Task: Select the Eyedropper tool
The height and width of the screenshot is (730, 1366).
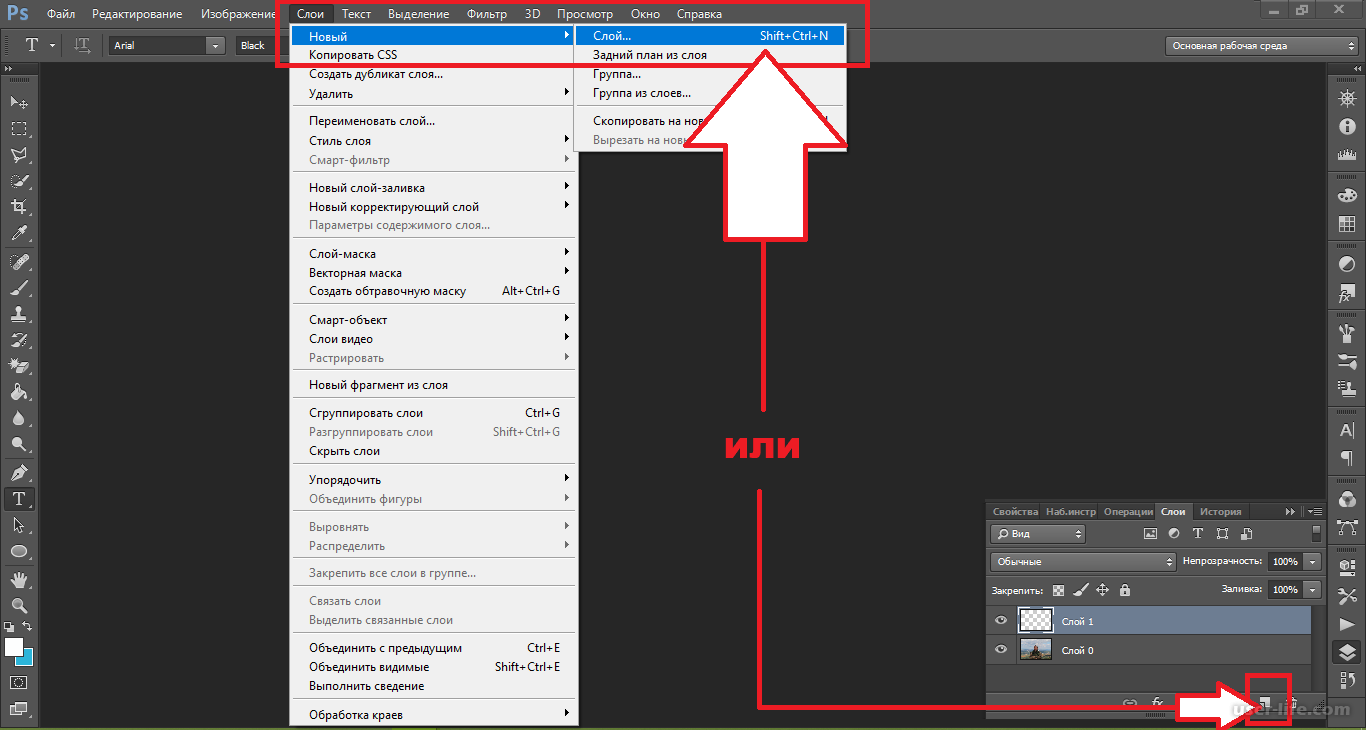Action: [19, 233]
